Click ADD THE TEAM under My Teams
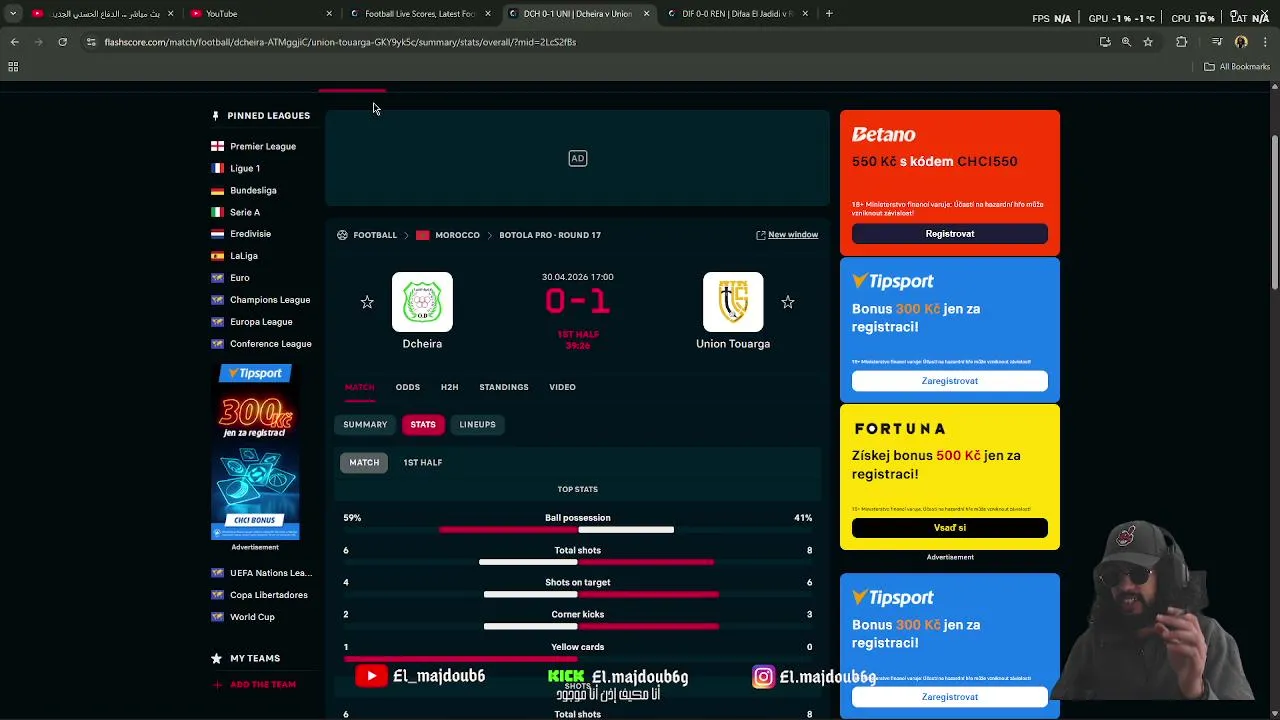Image resolution: width=1280 pixels, height=720 pixels. click(x=254, y=685)
